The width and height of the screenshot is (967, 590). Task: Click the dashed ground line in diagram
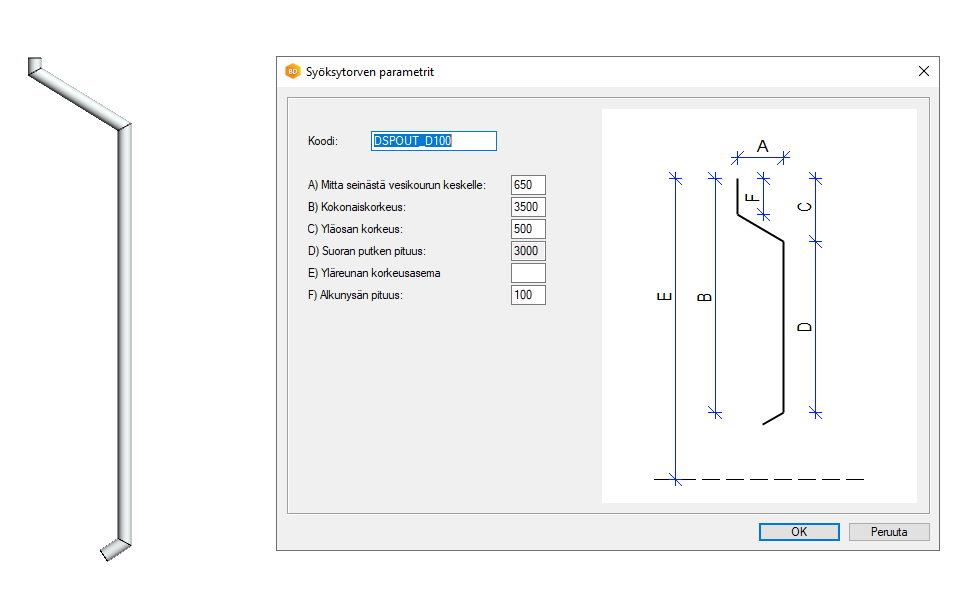tap(760, 480)
